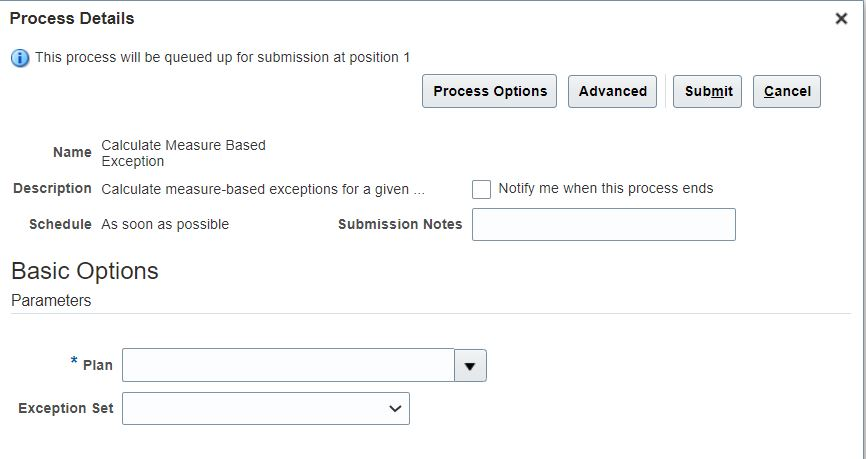Open Process Options

tap(489, 91)
